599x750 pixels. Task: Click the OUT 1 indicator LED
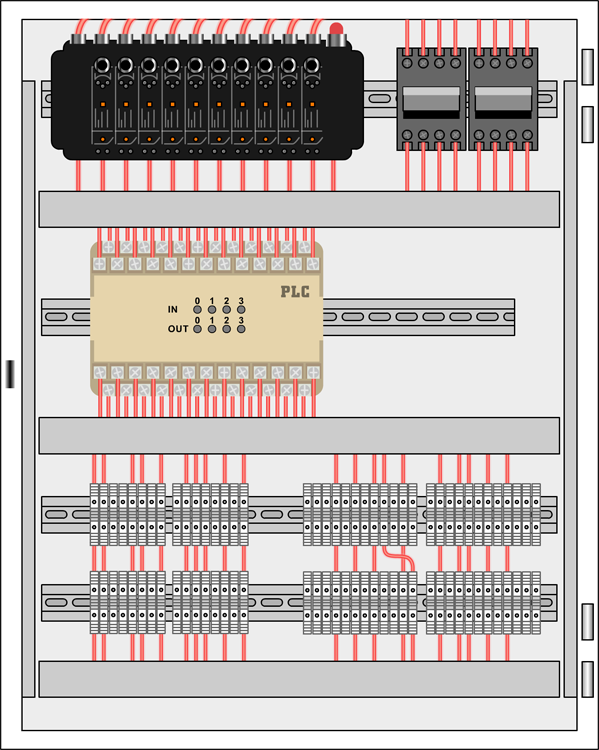click(212, 329)
